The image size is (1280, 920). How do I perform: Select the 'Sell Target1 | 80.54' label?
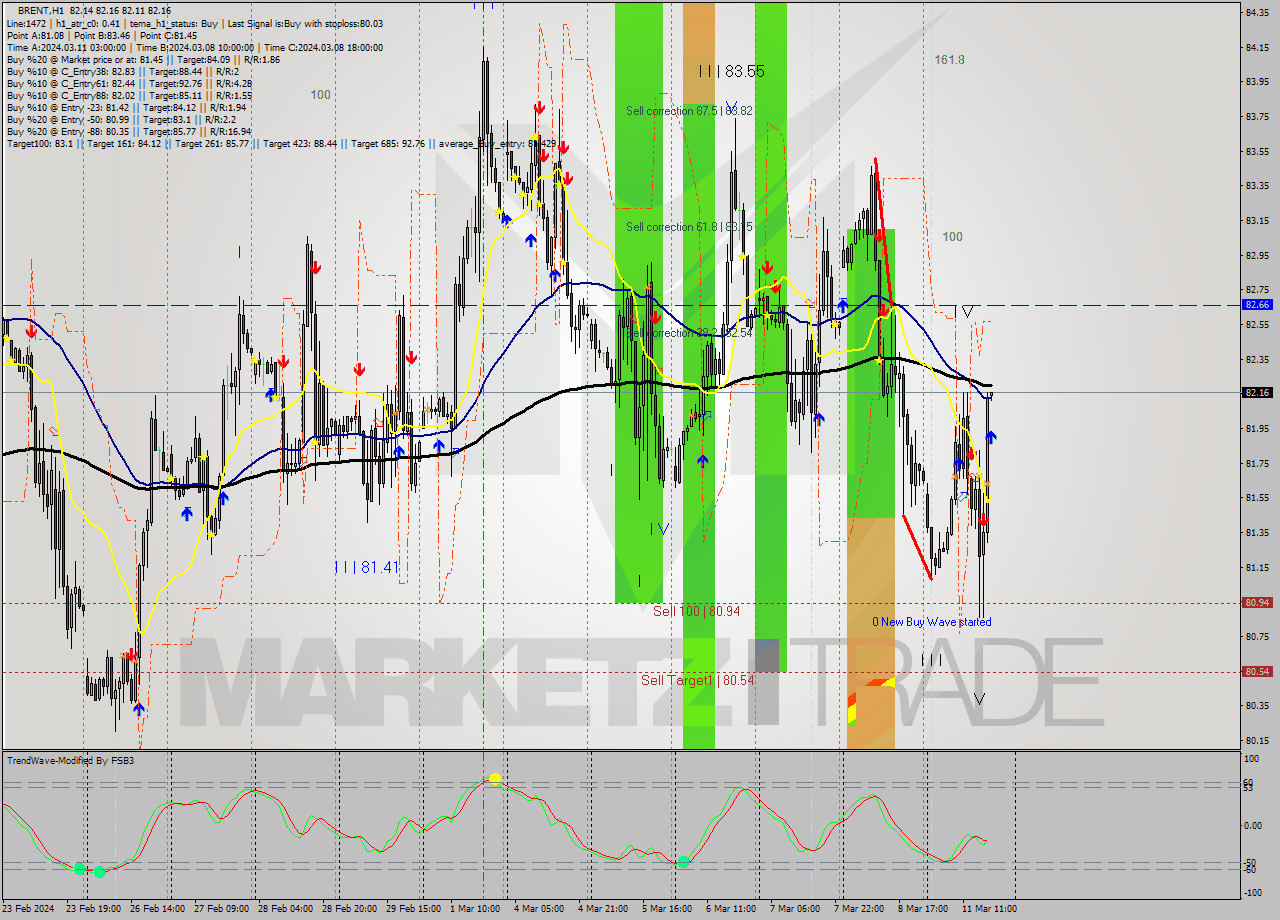(x=698, y=680)
